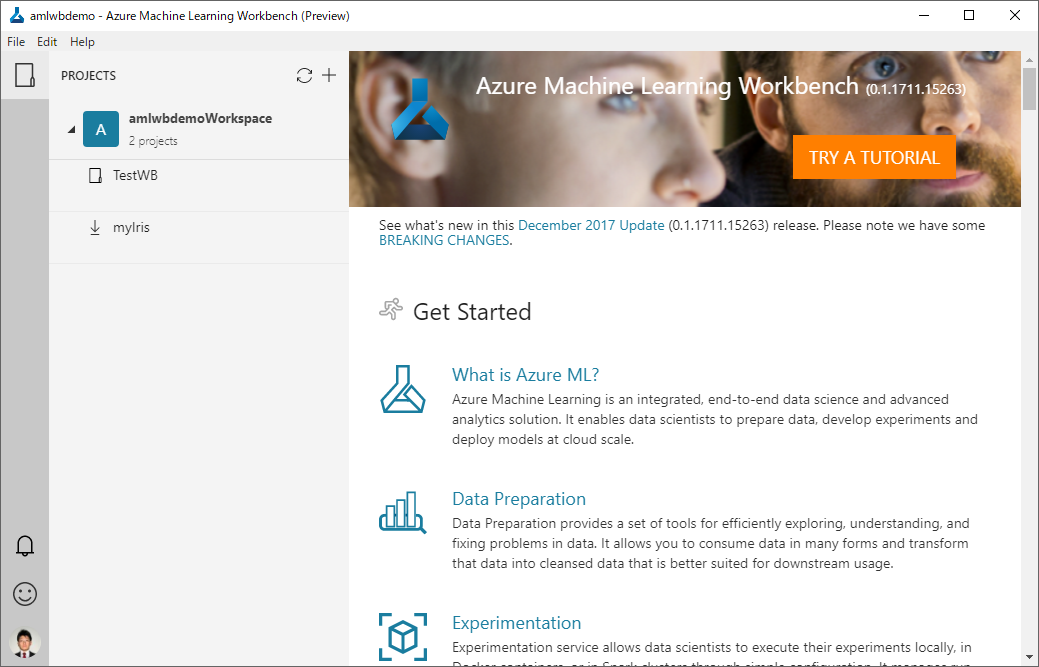Screen dimensions: 1039x667
Task: Click the vertical scrollbar thumb
Action: [1029, 89]
